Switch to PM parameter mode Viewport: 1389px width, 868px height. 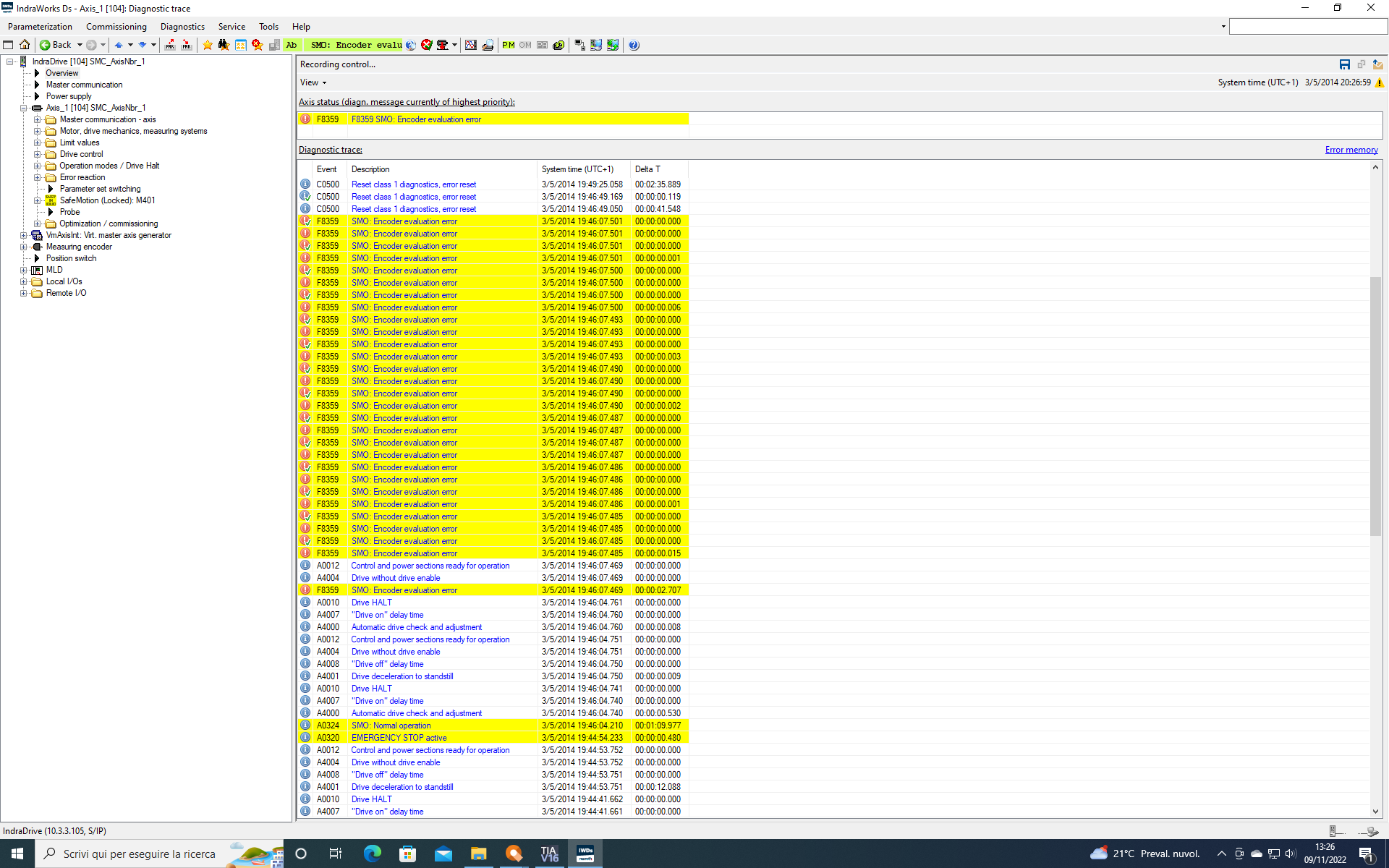click(509, 45)
